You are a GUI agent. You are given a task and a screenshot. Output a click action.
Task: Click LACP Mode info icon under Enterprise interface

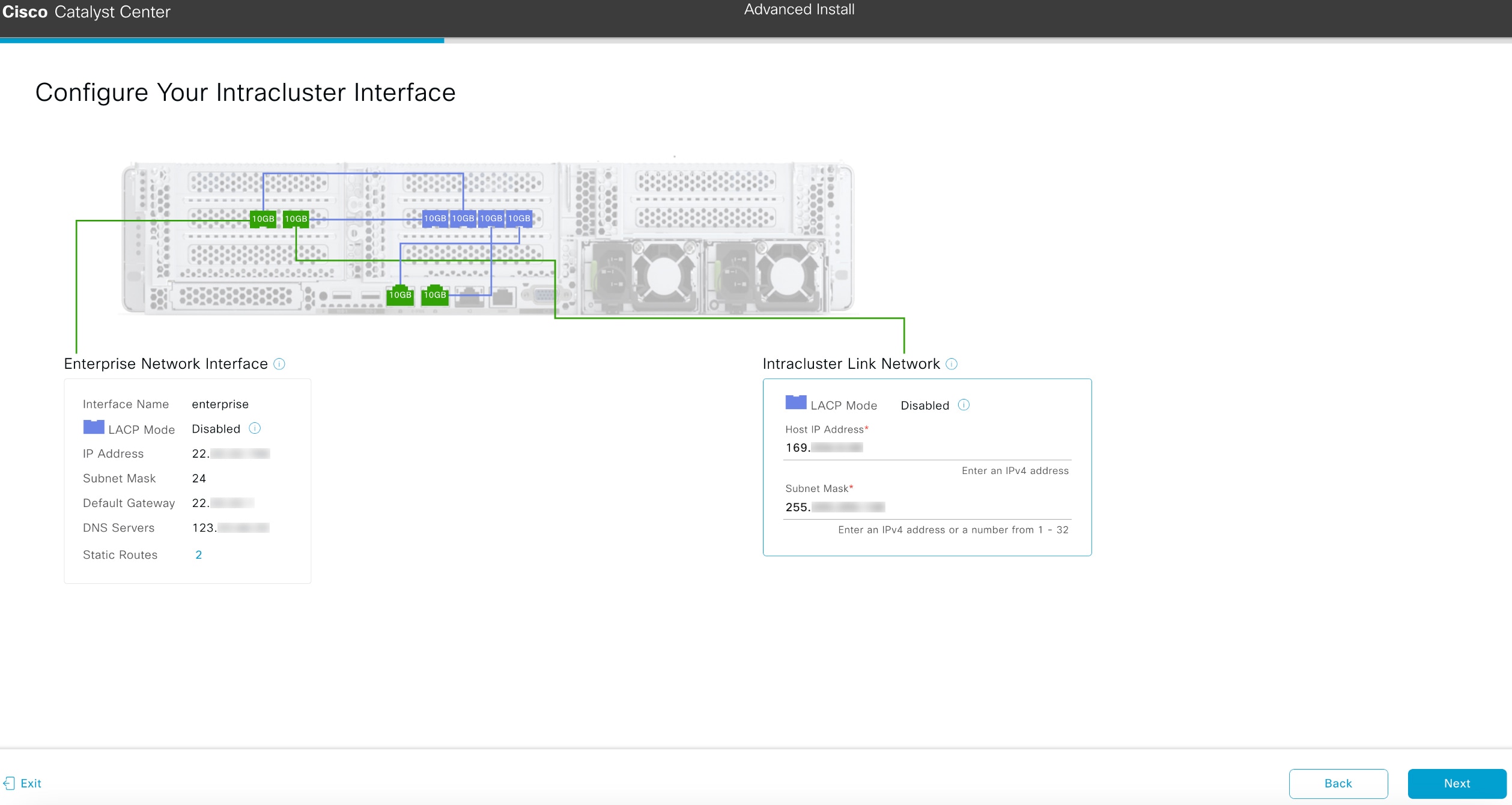click(x=255, y=428)
